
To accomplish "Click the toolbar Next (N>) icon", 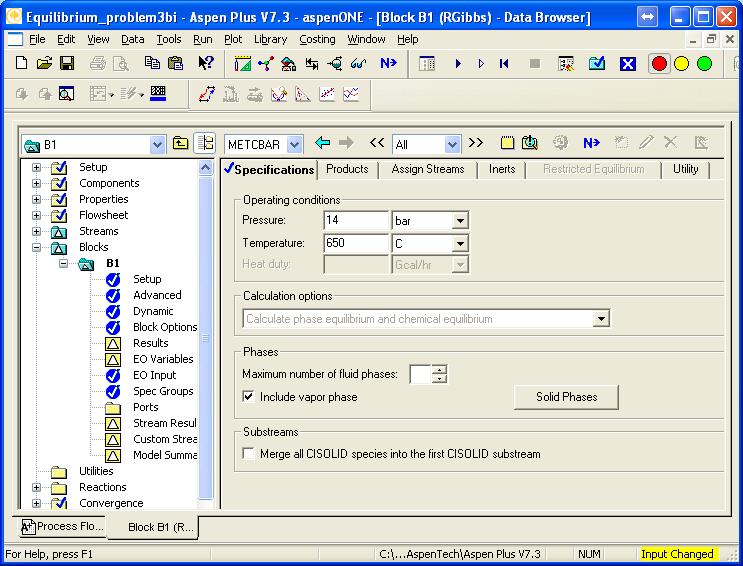I will tap(388, 63).
